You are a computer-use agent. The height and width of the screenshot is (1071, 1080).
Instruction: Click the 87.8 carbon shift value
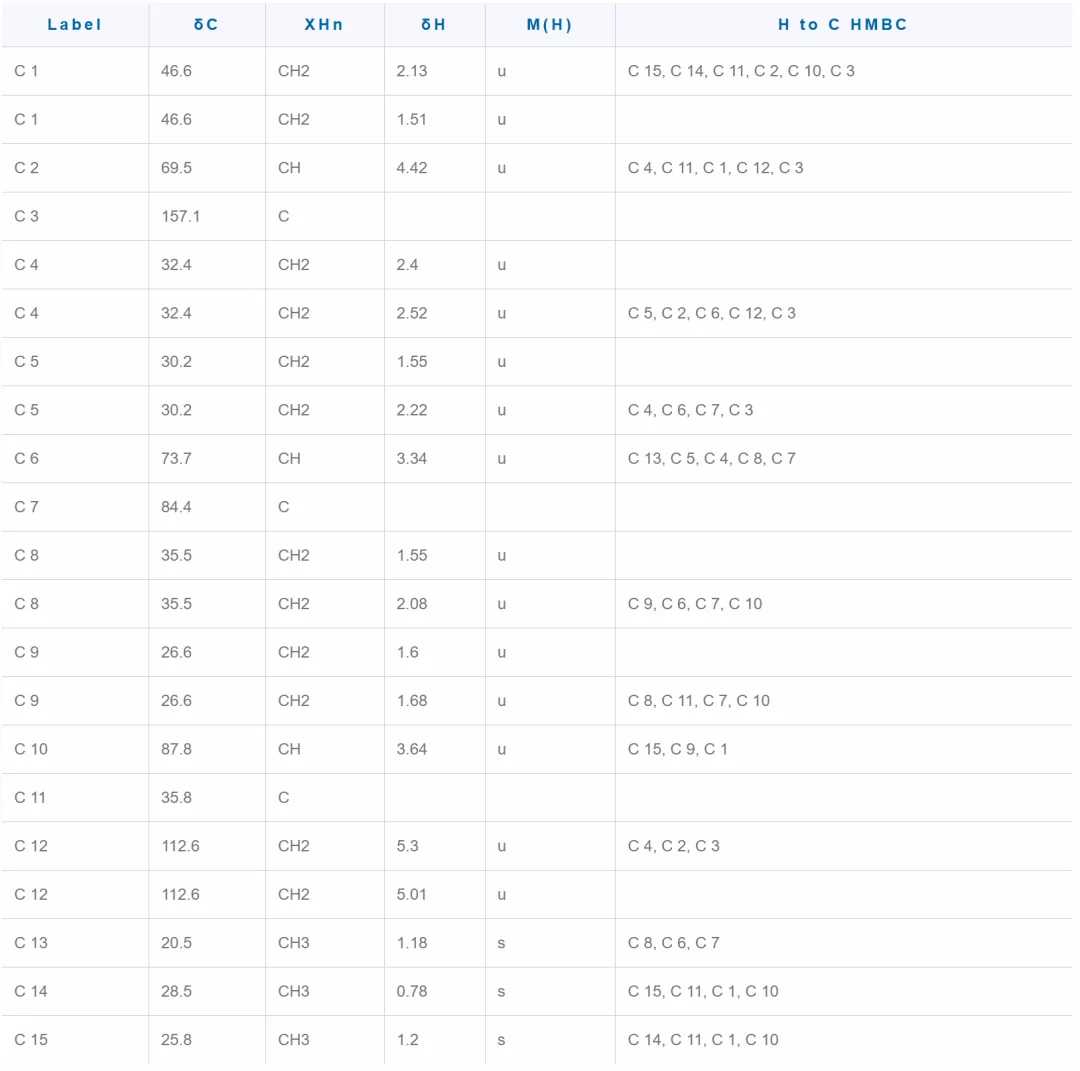(x=176, y=749)
